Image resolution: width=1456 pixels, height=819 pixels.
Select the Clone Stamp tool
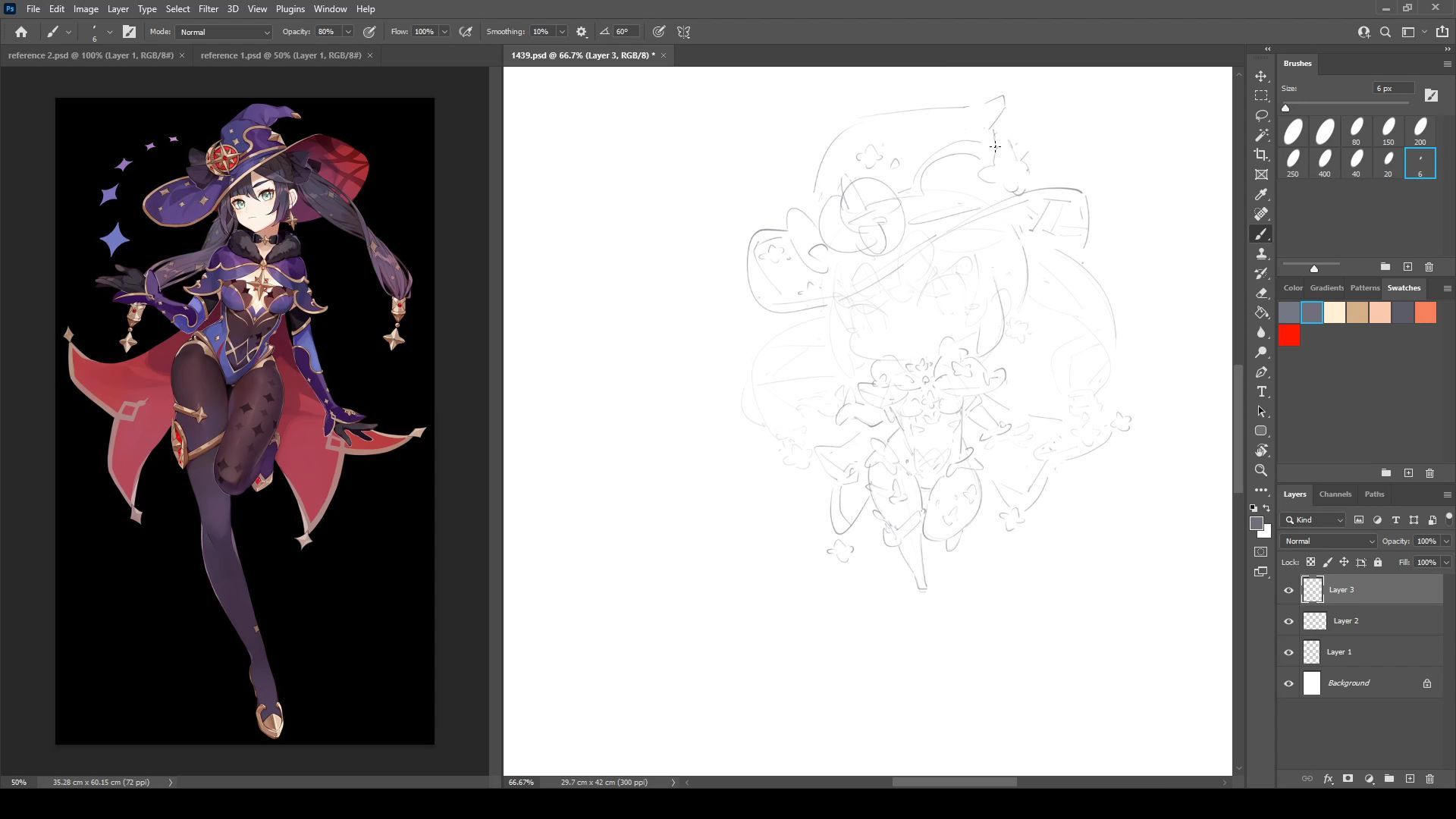click(1261, 254)
